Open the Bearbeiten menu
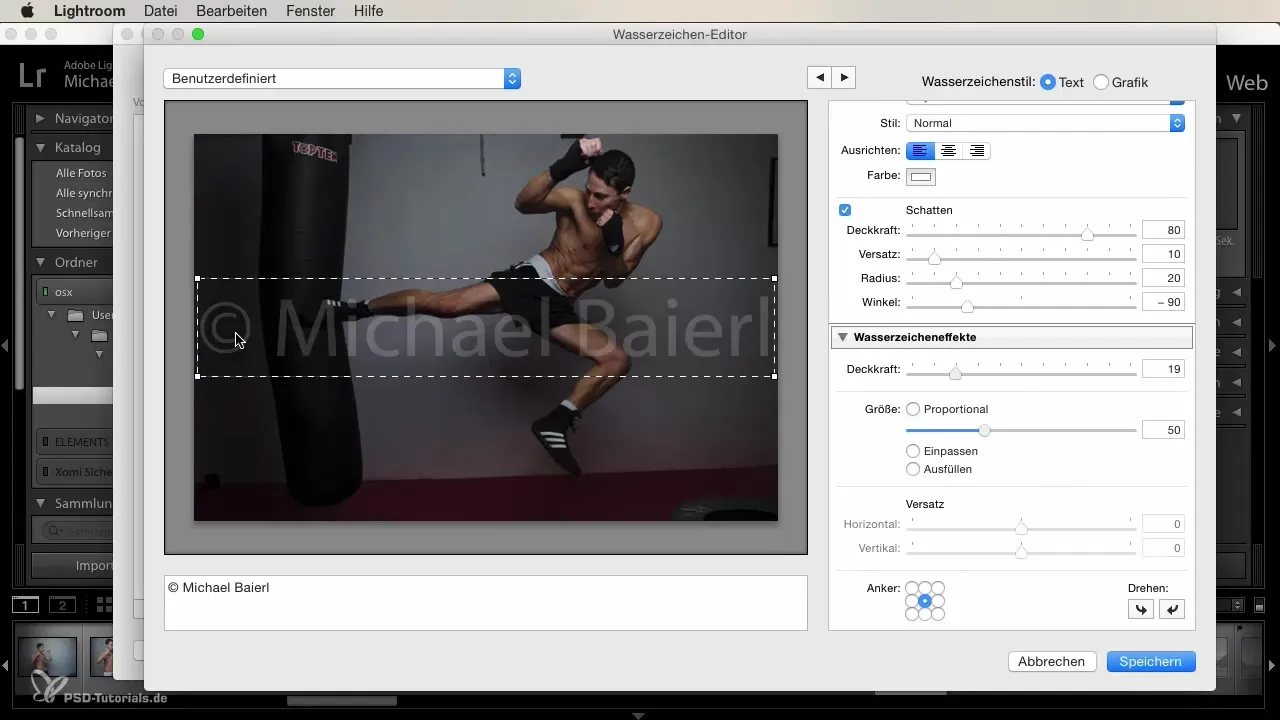This screenshot has width=1280, height=720. click(232, 11)
